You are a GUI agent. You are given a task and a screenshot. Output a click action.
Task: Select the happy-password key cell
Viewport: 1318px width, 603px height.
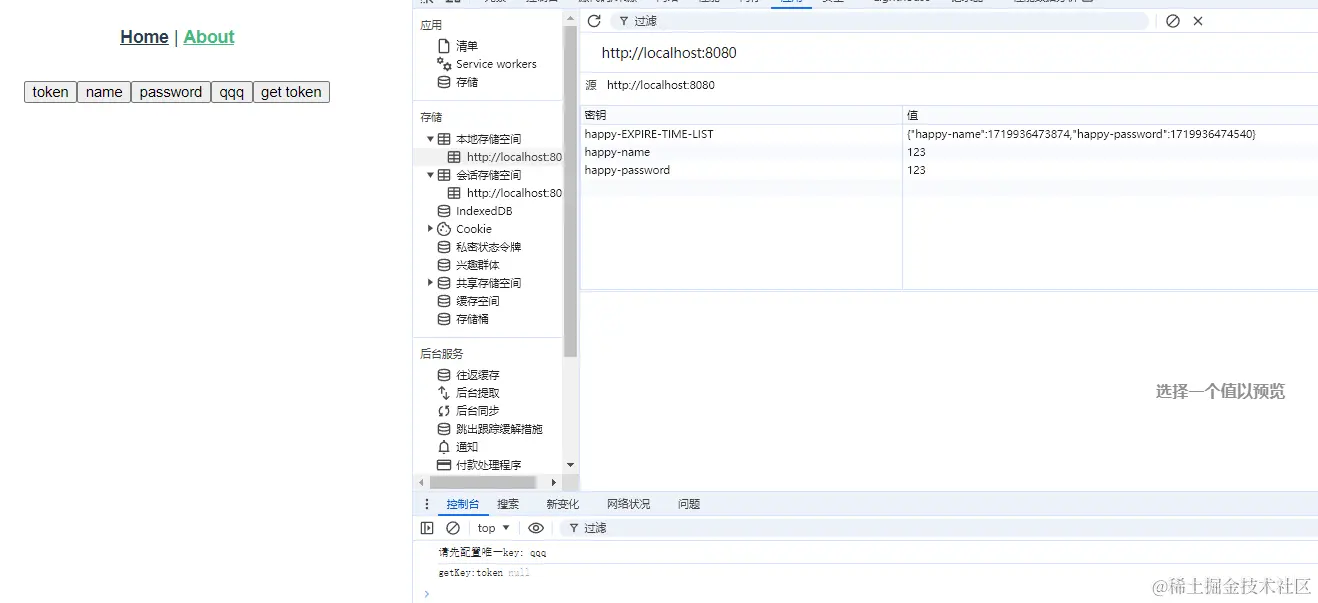(x=741, y=170)
